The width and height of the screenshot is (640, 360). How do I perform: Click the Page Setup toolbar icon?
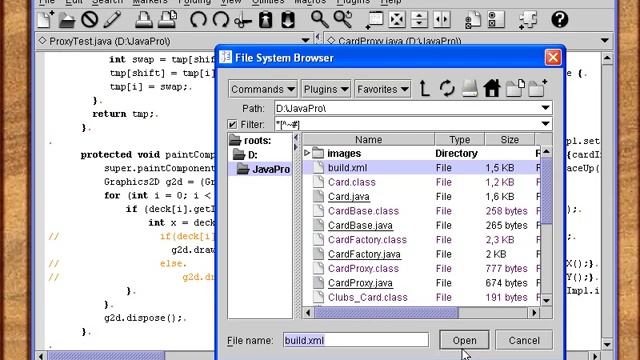coord(167,20)
